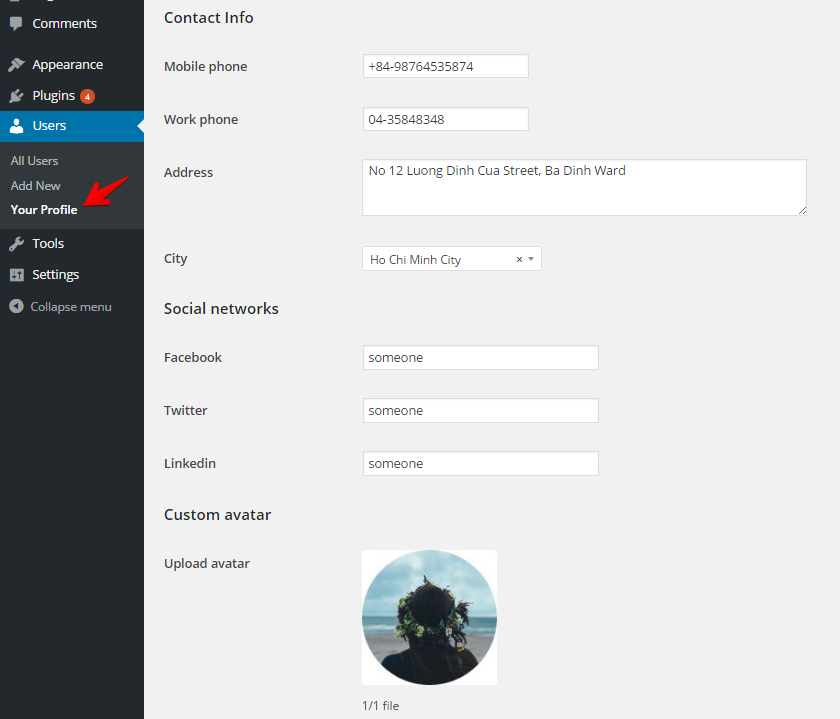Click the Plugins update count badge
This screenshot has width=840, height=719.
[87, 96]
